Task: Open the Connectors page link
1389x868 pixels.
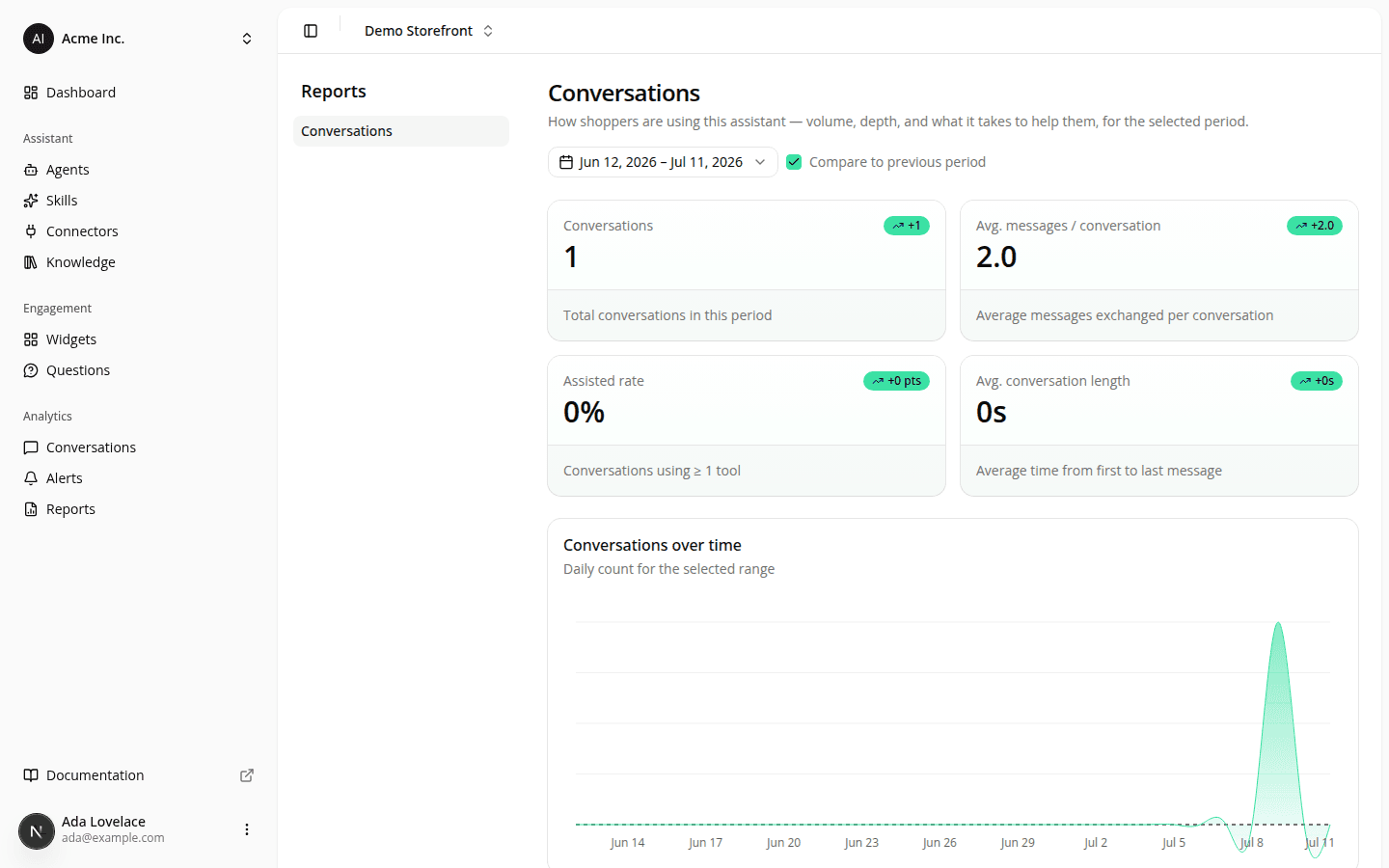Action: [x=139, y=231]
